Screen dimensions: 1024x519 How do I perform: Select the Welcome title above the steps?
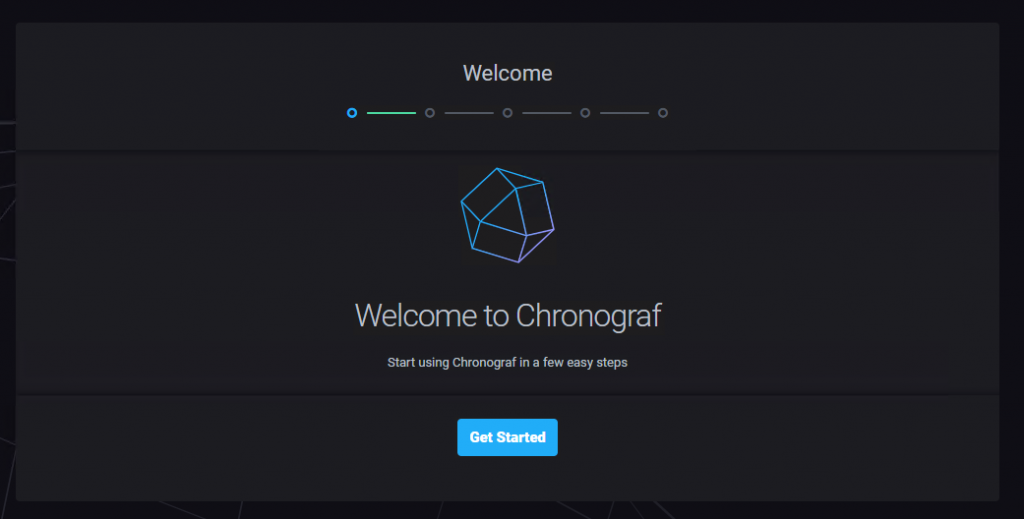pyautogui.click(x=507, y=73)
